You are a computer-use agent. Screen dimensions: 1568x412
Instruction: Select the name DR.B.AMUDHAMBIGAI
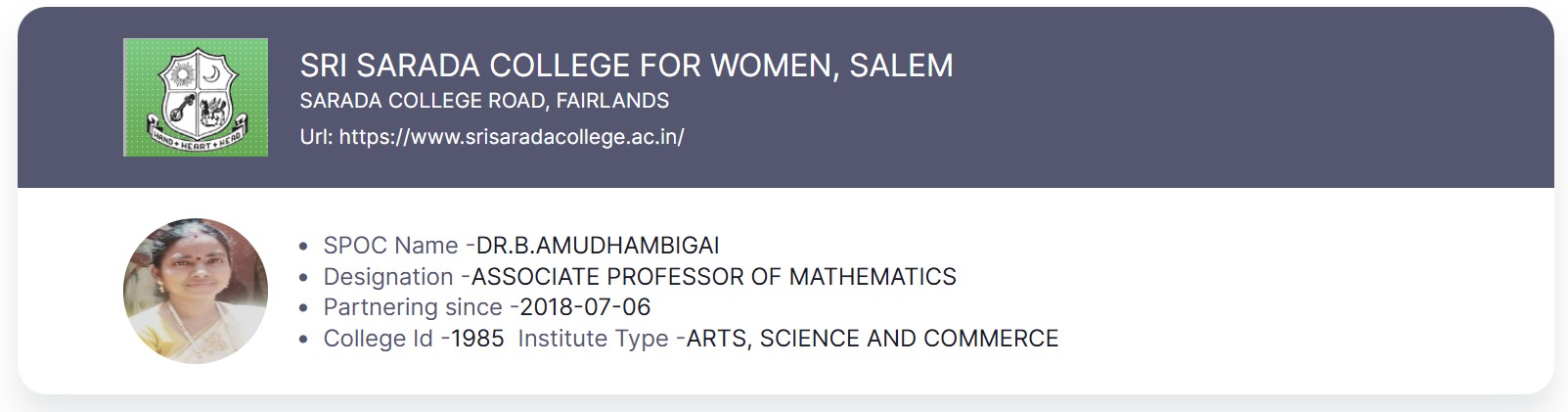[598, 246]
